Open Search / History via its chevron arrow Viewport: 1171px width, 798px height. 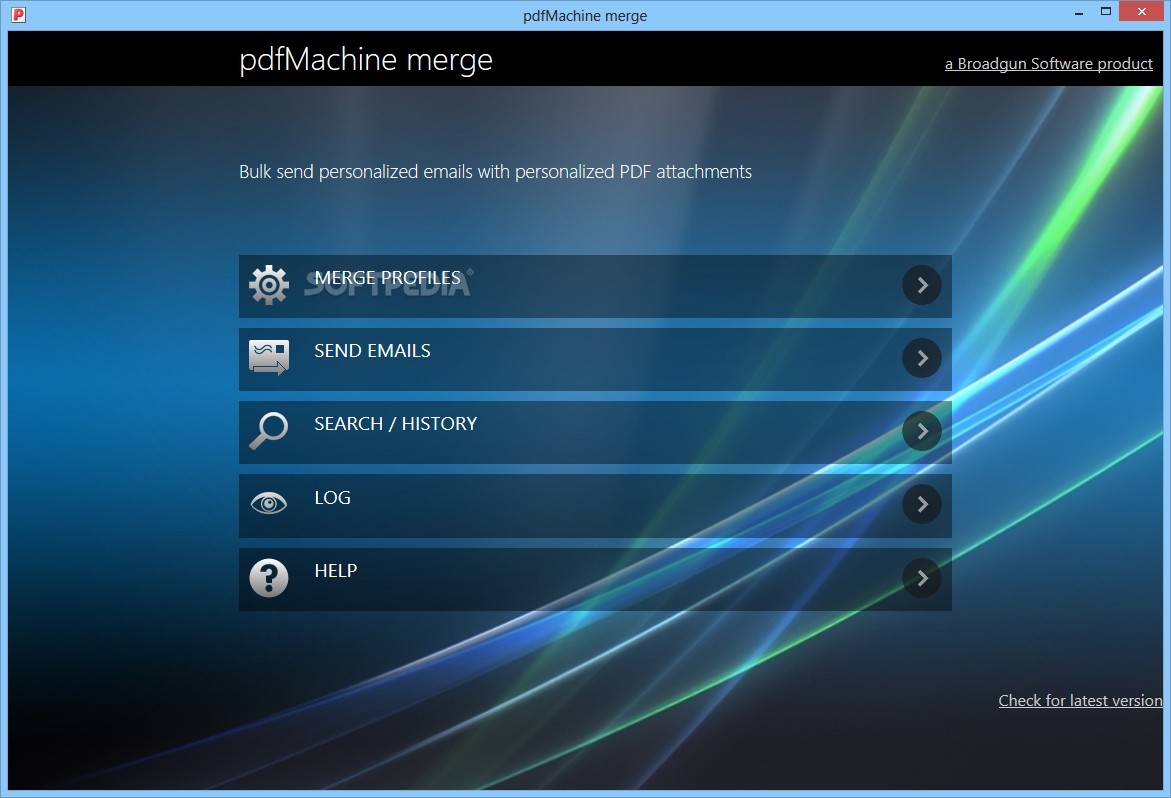(922, 431)
